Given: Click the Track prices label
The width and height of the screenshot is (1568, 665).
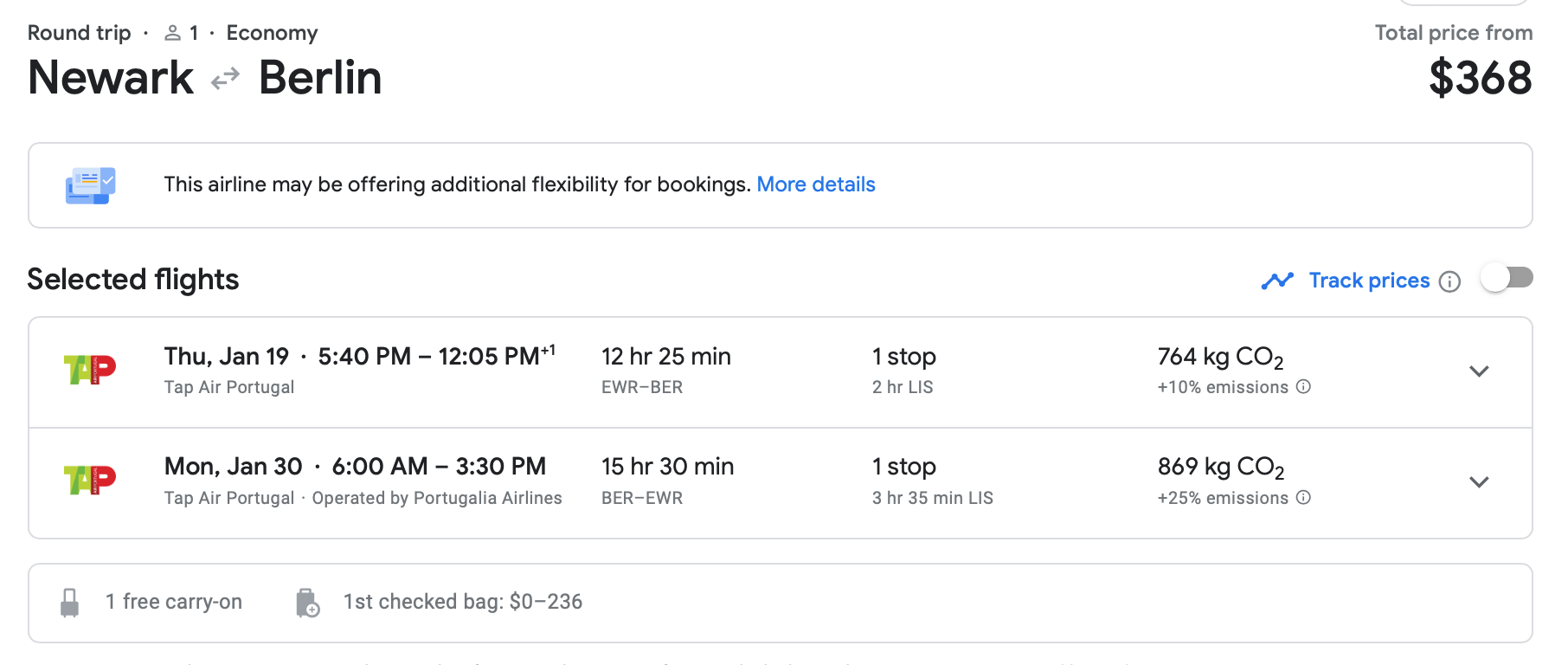Looking at the screenshot, I should tap(1369, 281).
